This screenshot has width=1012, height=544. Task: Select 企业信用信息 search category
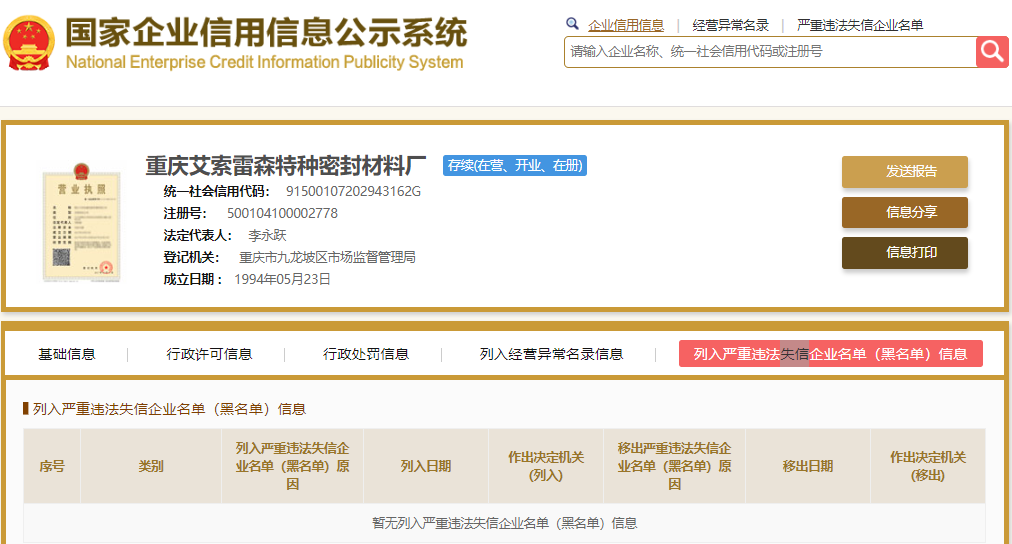626,25
